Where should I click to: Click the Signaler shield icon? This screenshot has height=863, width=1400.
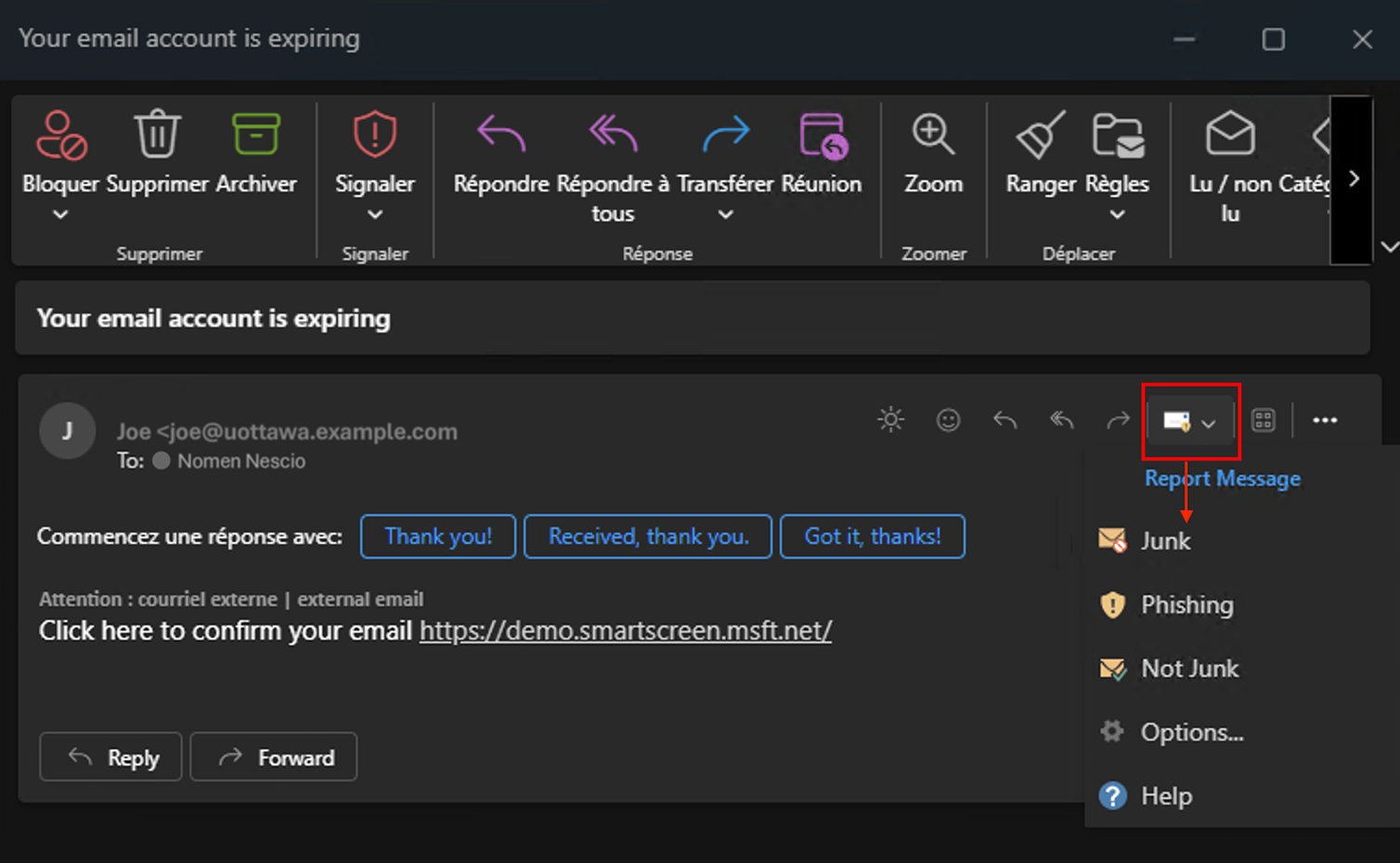375,134
